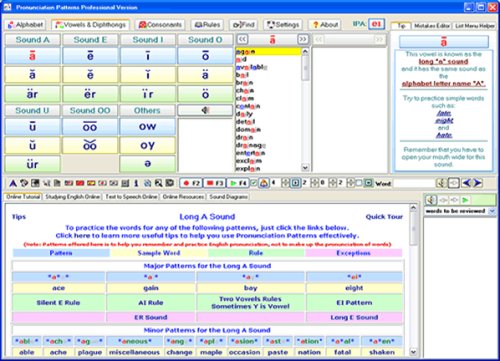Select the US flag language icon
Screen dimensions: 500x361
69,183
